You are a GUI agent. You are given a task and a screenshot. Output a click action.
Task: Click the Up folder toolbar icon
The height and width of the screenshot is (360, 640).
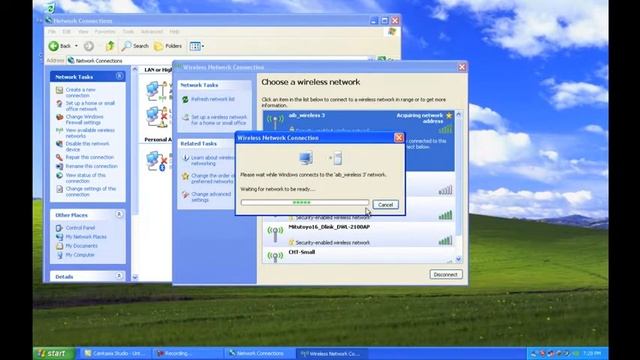tap(109, 46)
